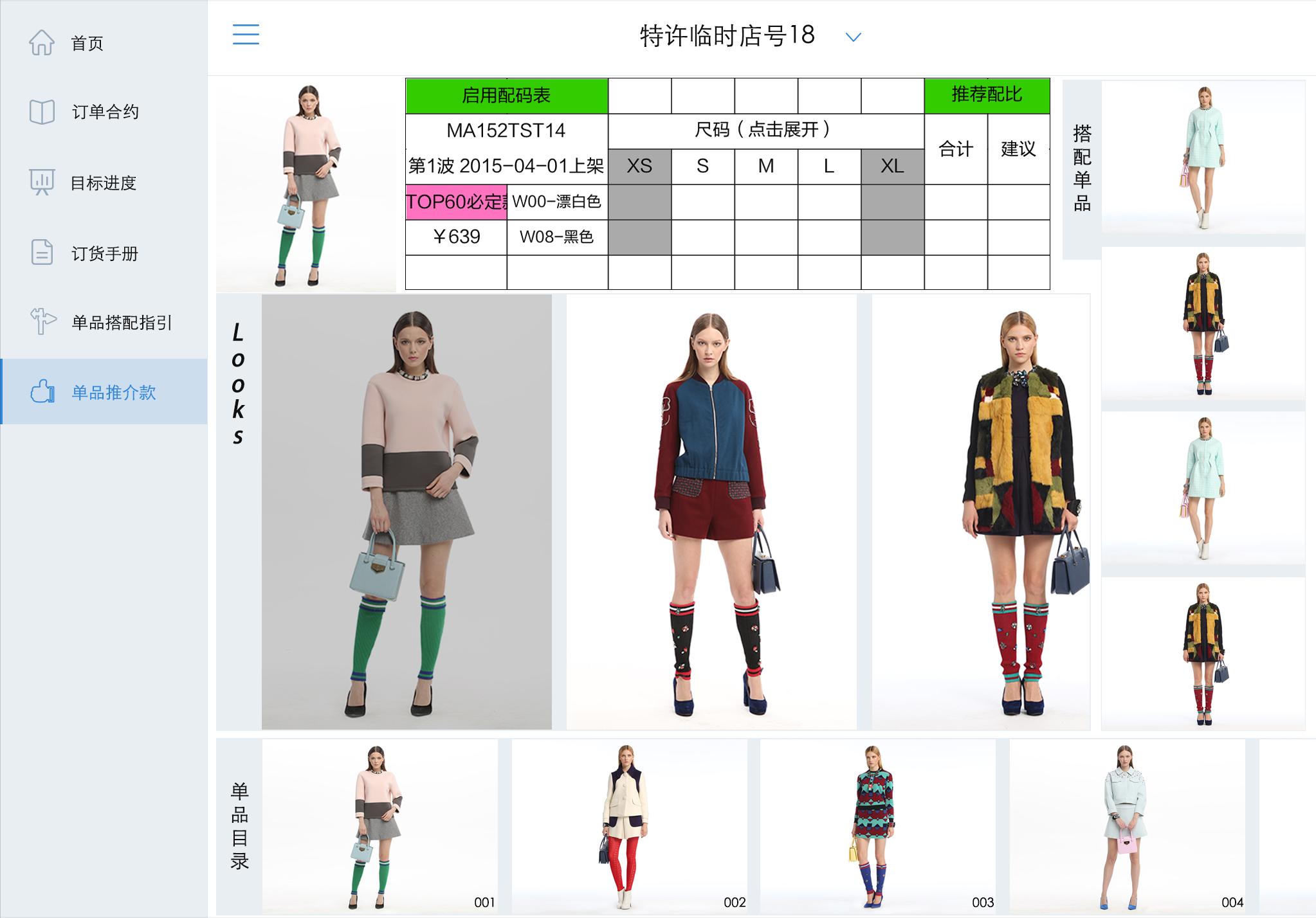The height and width of the screenshot is (918, 1316).
Task: Expand the store selector chevron
Action: pyautogui.click(x=853, y=37)
